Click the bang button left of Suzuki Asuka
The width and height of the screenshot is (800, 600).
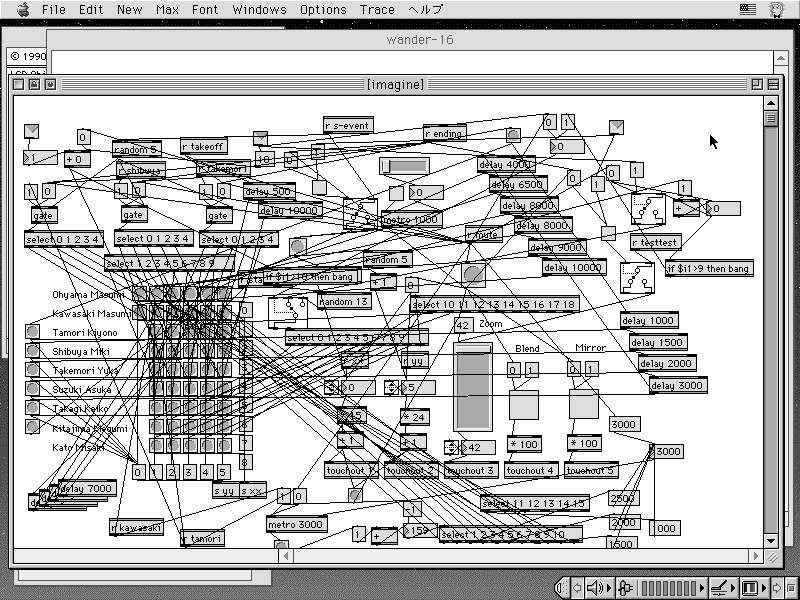[32, 388]
